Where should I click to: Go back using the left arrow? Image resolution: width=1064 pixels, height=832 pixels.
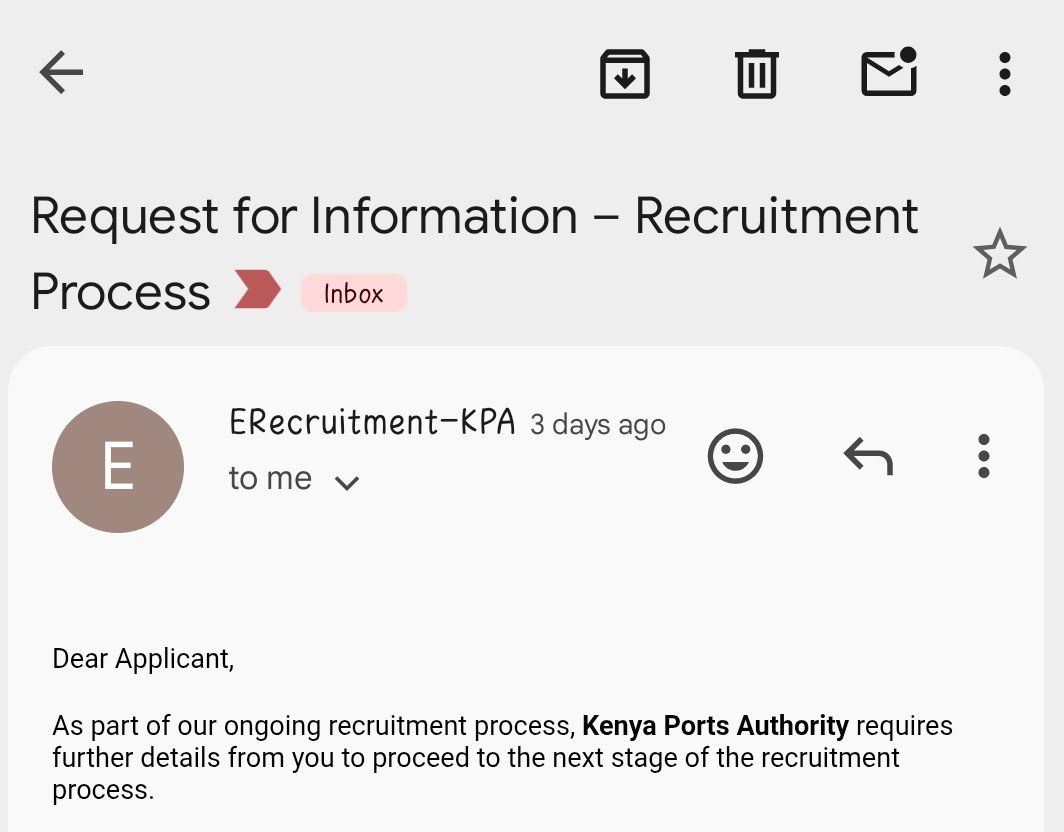tap(61, 73)
